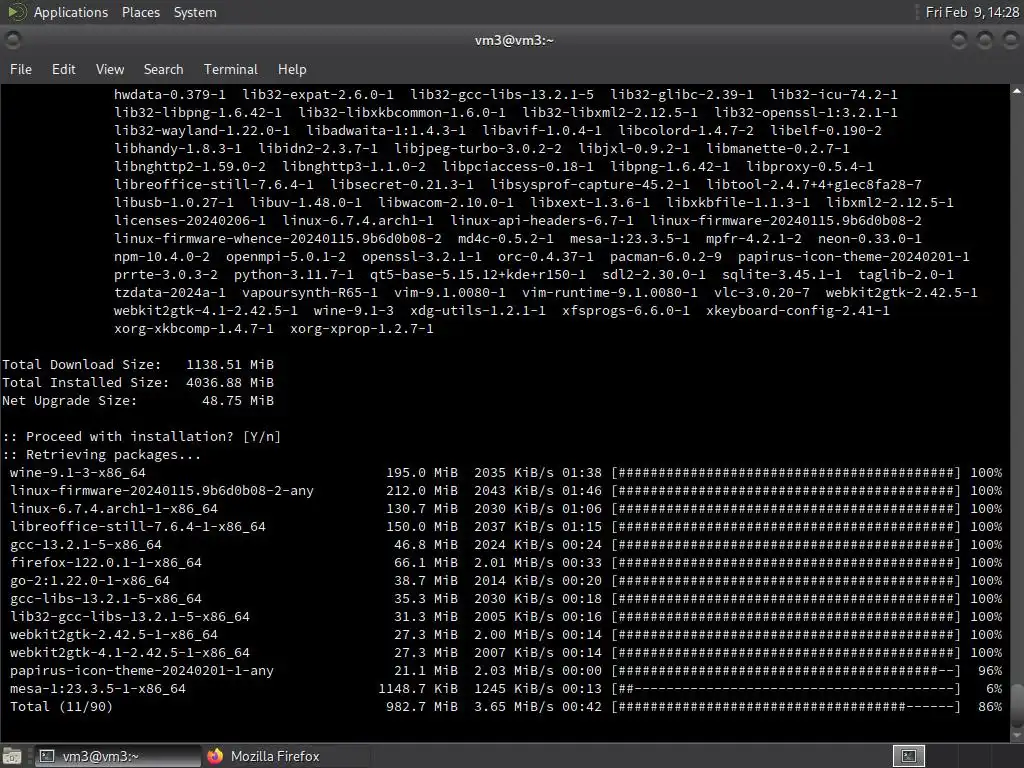The height and width of the screenshot is (768, 1024).
Task: Select the active workspace in the workspace switcher
Action: click(908, 756)
